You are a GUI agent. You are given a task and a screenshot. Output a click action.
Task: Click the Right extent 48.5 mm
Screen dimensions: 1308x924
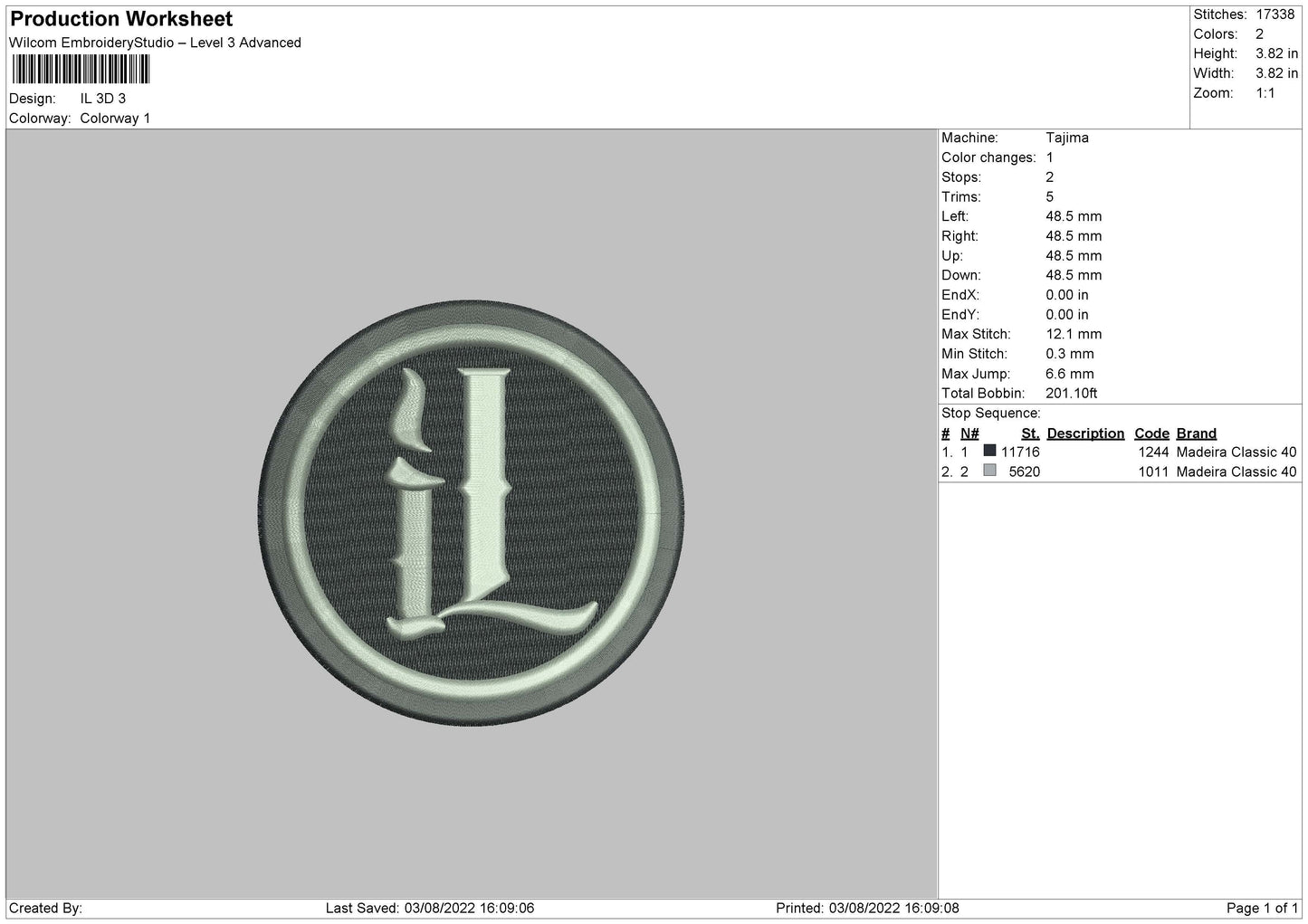(1074, 236)
